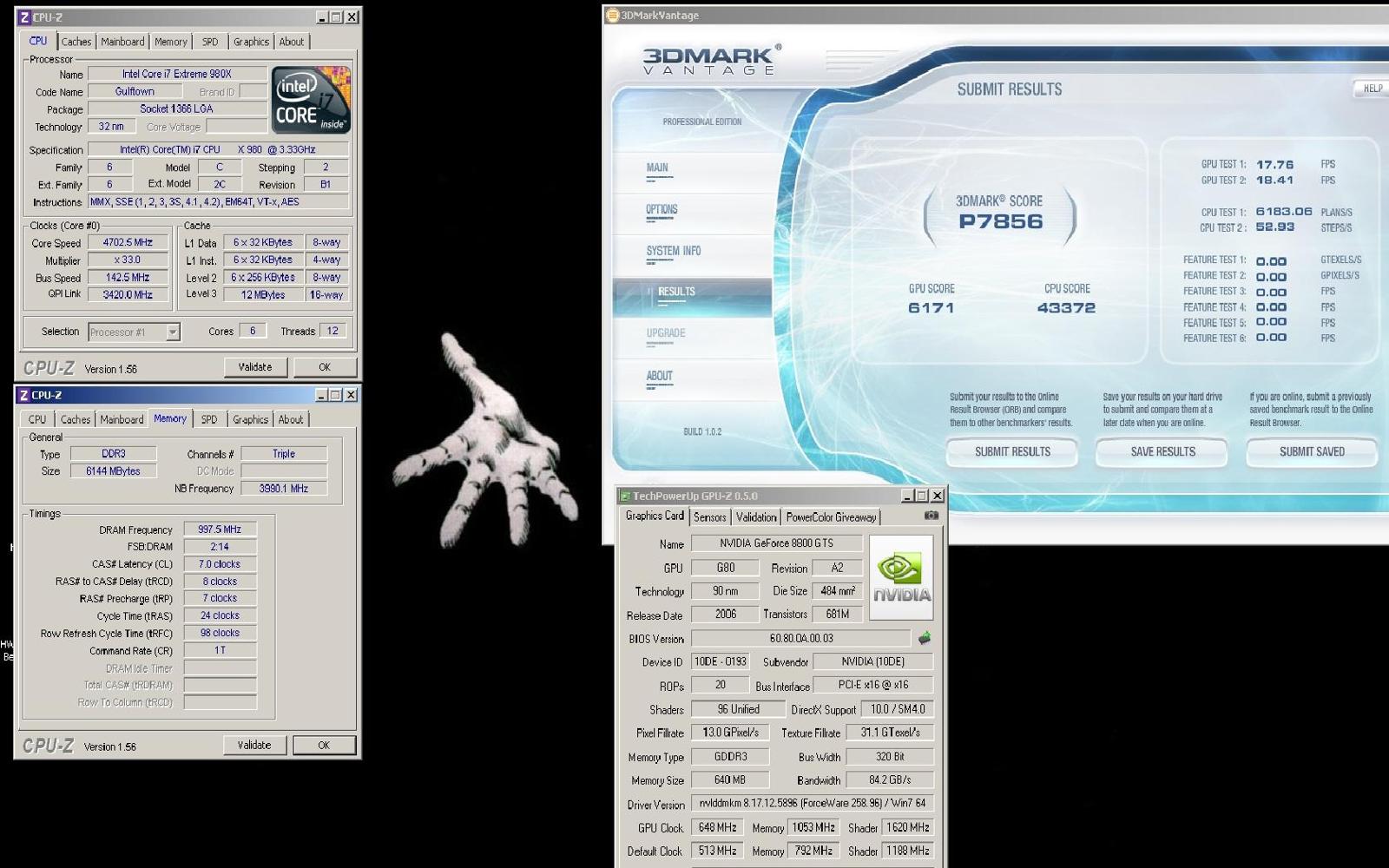Click OK in CPU-Z Memory window
The height and width of the screenshot is (868, 1389).
click(324, 745)
